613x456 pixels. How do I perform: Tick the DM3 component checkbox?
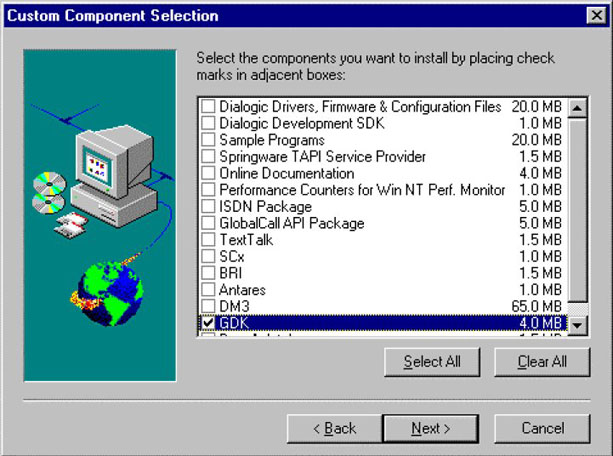(208, 306)
